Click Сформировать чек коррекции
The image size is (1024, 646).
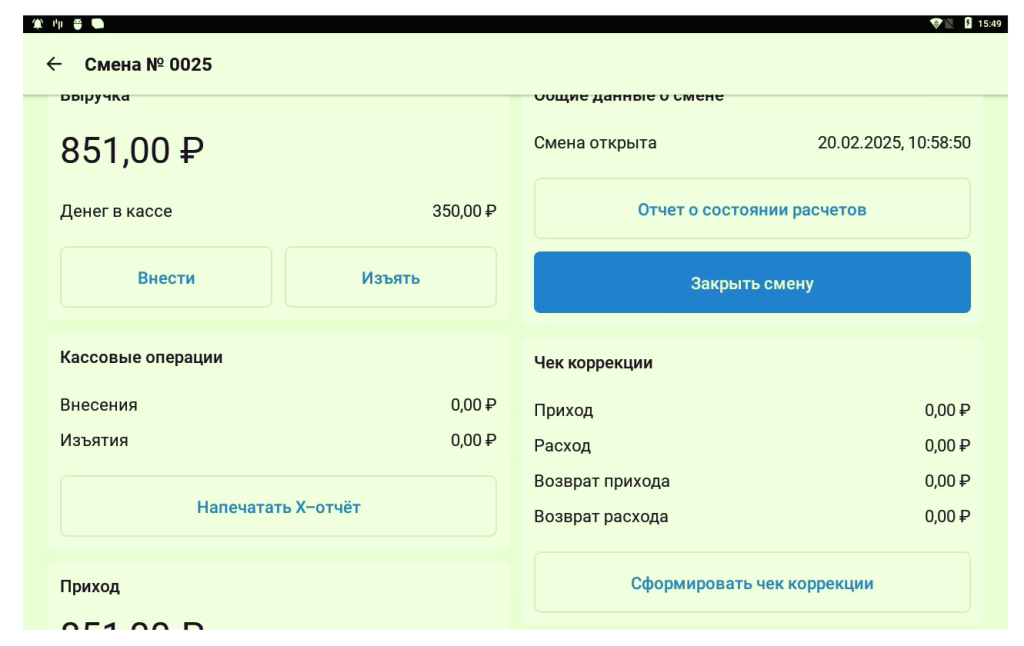752,583
